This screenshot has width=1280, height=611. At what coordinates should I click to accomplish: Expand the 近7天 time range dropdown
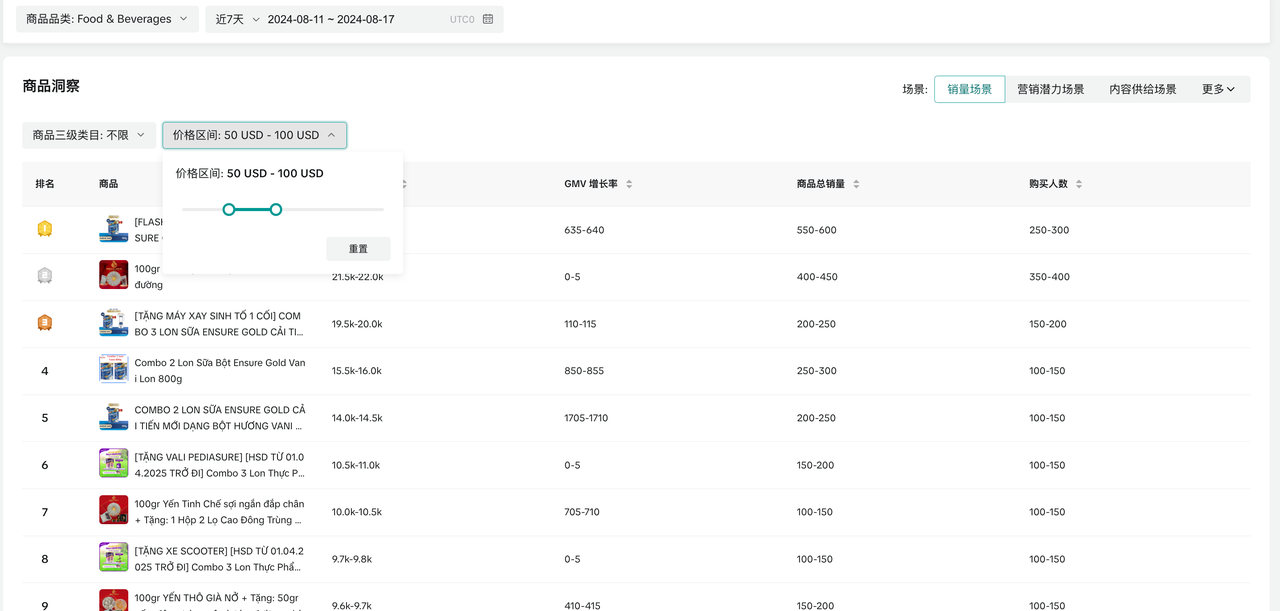237,19
